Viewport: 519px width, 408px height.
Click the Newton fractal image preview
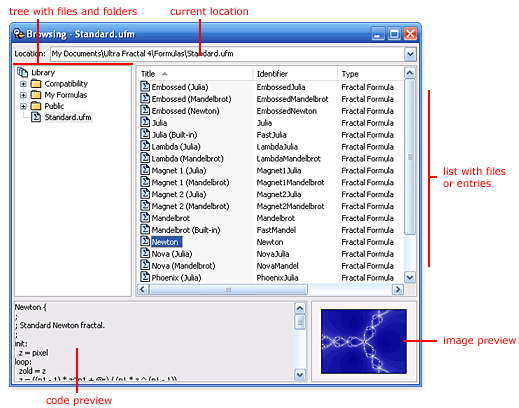click(x=364, y=341)
